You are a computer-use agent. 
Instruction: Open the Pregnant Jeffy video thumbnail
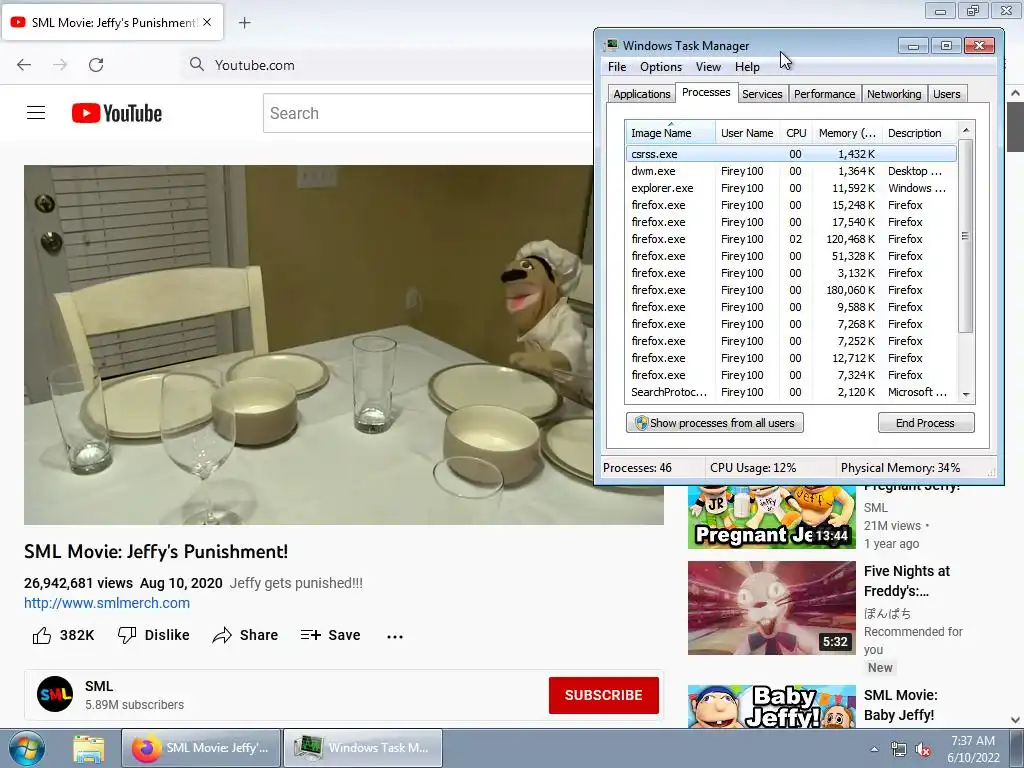pos(771,517)
